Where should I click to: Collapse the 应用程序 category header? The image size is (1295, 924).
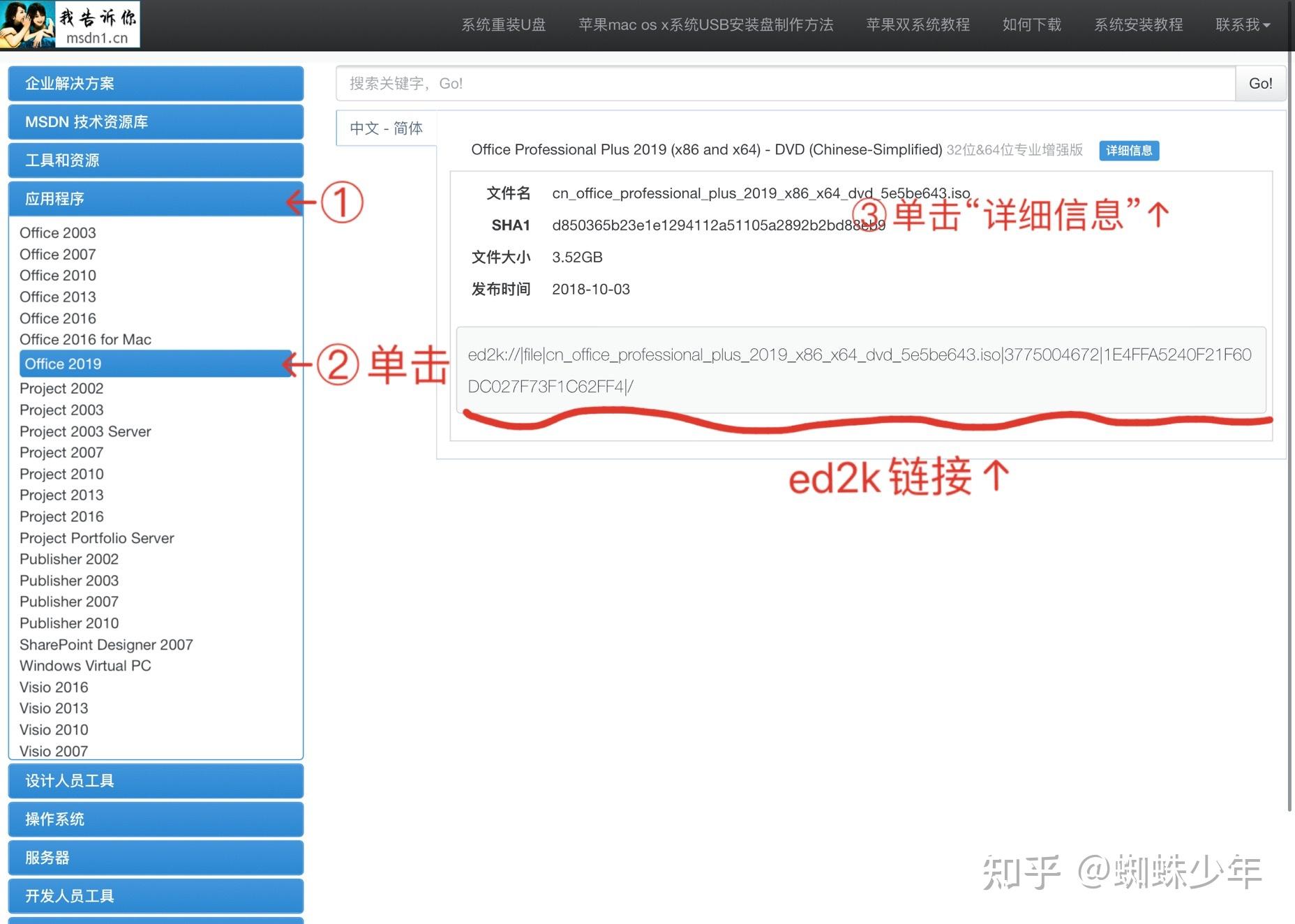[x=156, y=199]
